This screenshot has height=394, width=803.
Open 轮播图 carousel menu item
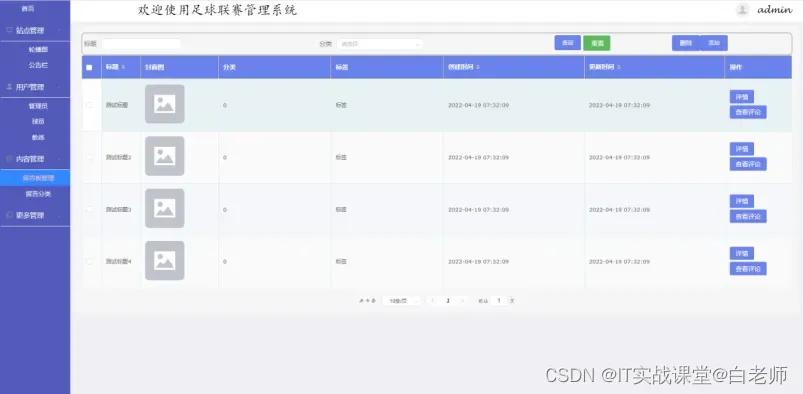38,50
